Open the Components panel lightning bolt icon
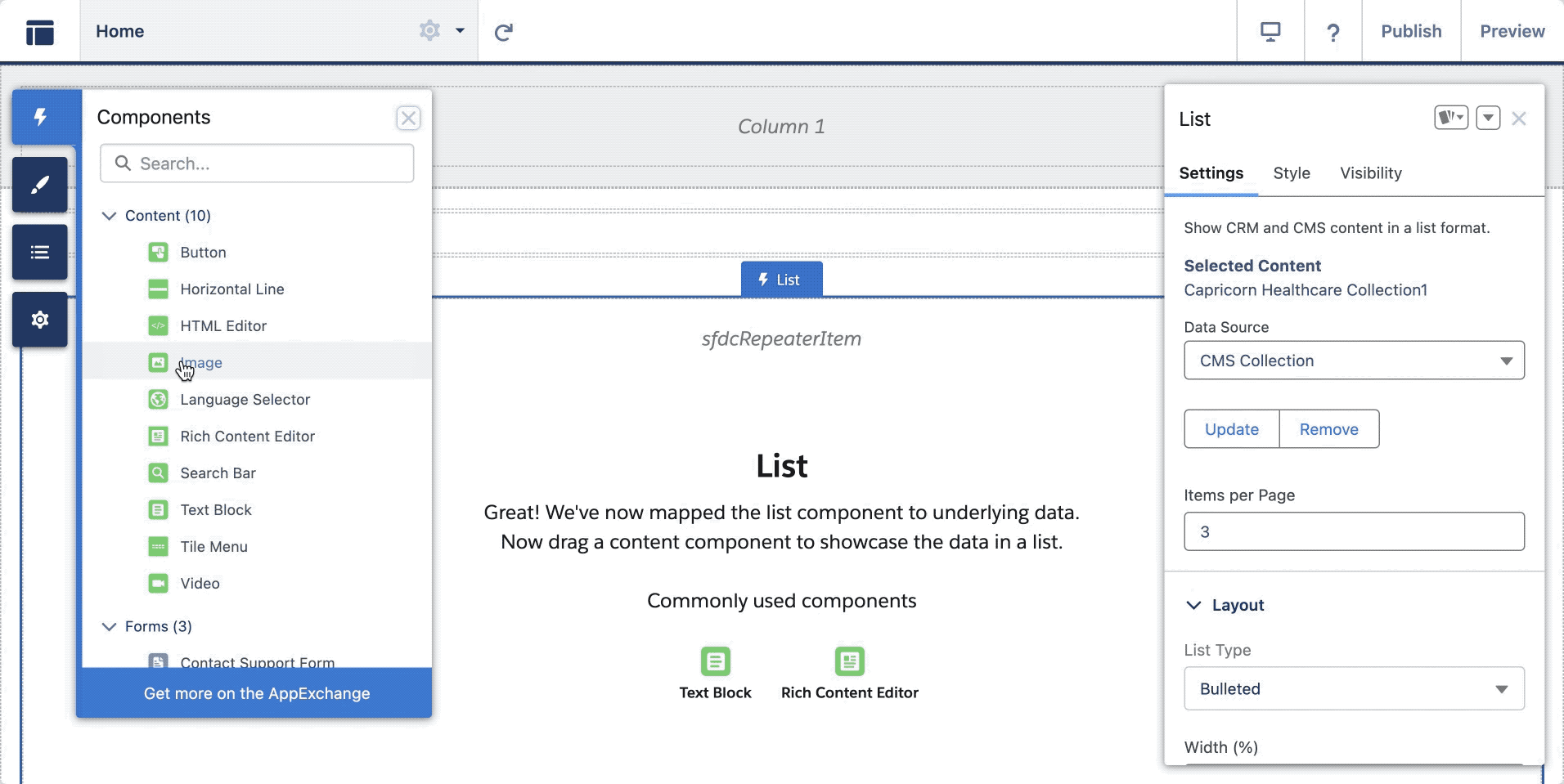1564x784 pixels. 38,117
